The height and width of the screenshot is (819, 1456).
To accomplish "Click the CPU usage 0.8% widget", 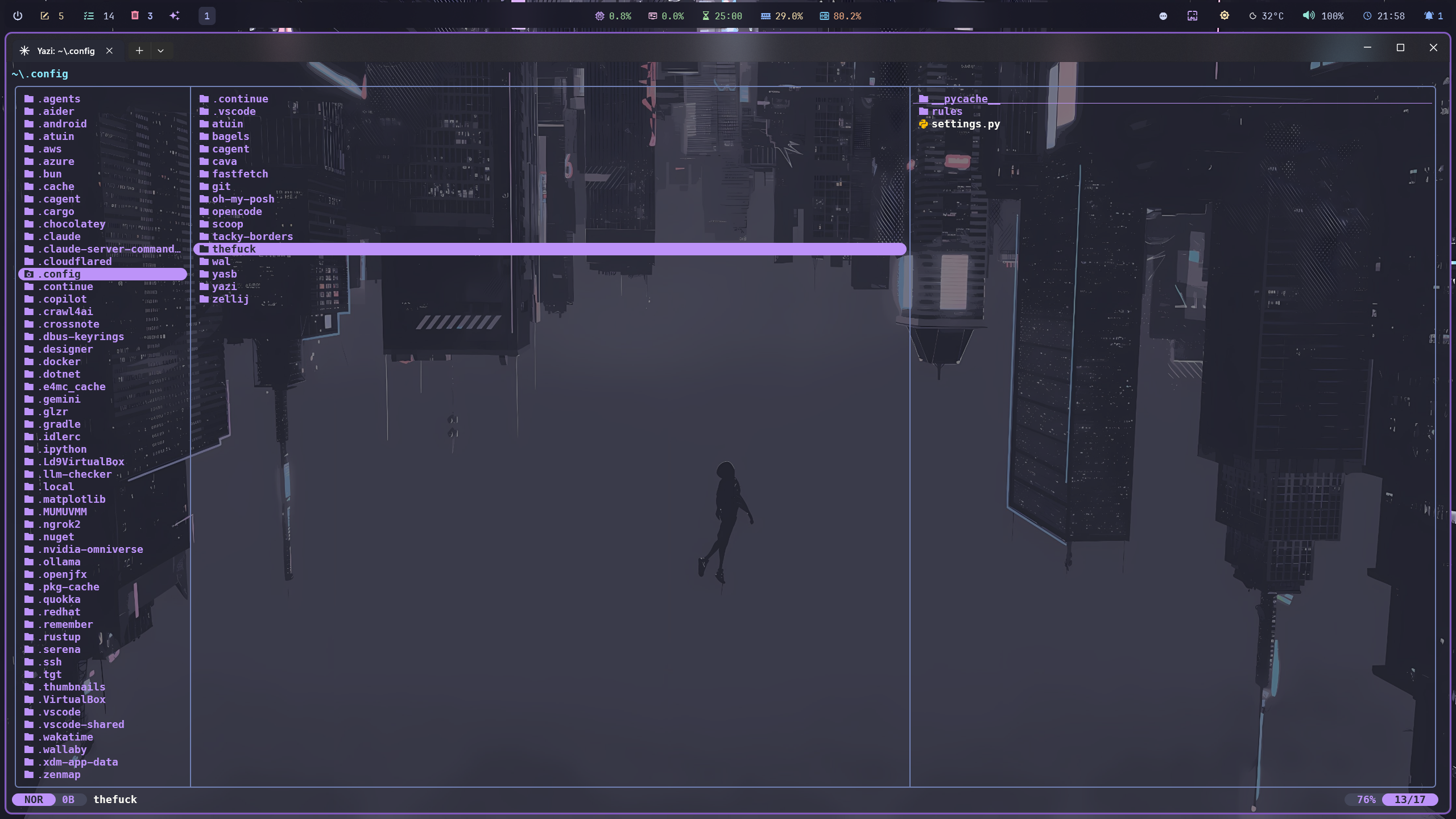I will [613, 16].
